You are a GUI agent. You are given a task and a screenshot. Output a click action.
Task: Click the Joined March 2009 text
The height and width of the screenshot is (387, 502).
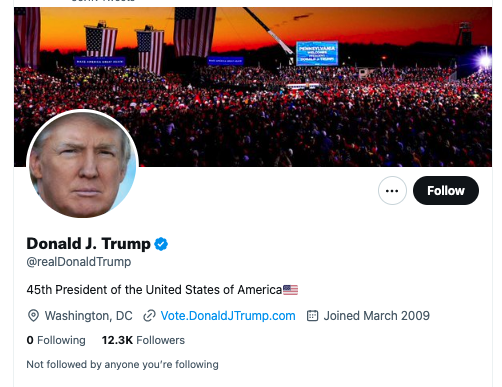[377, 316]
